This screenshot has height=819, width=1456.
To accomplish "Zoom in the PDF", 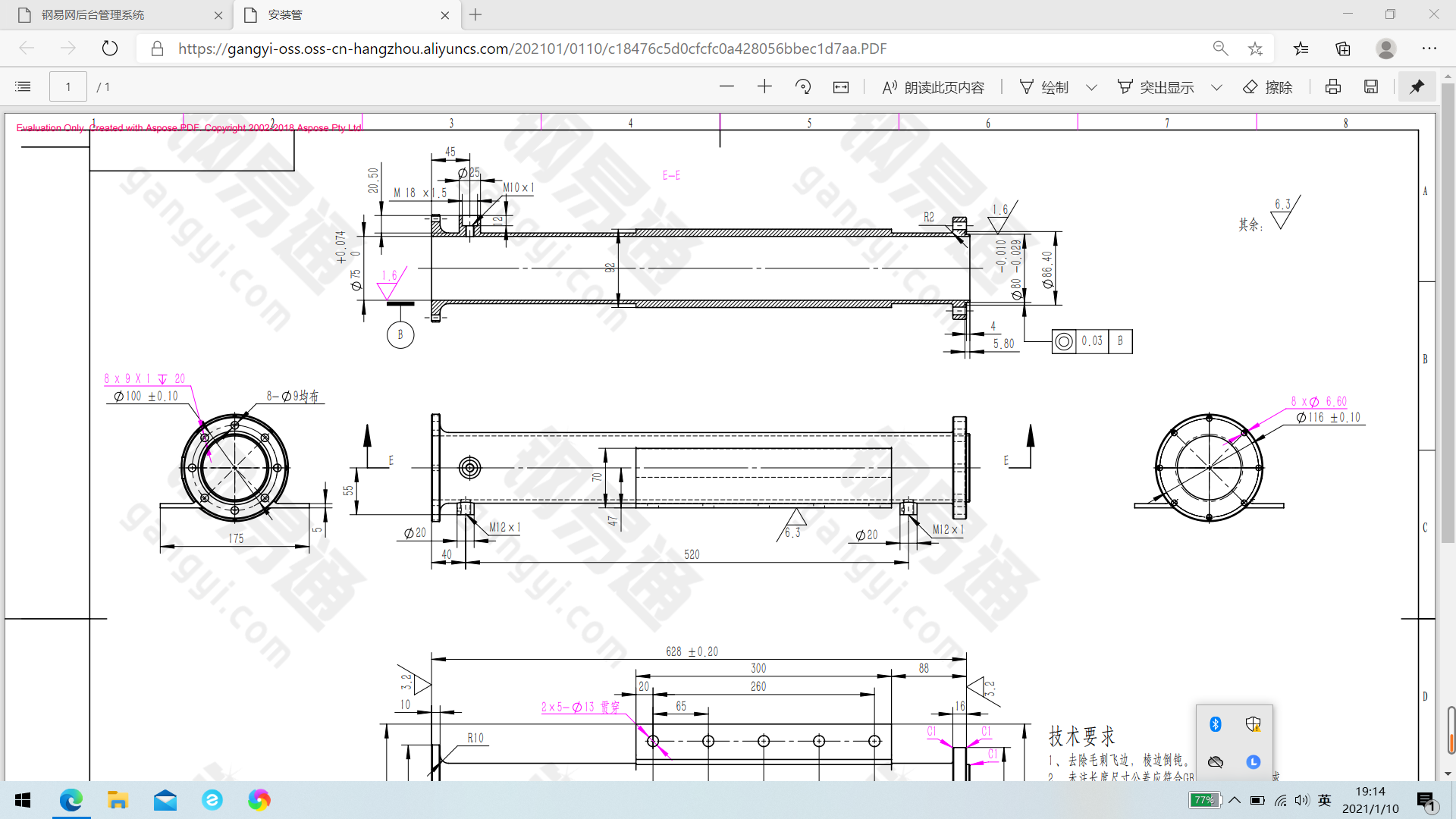I will [764, 87].
